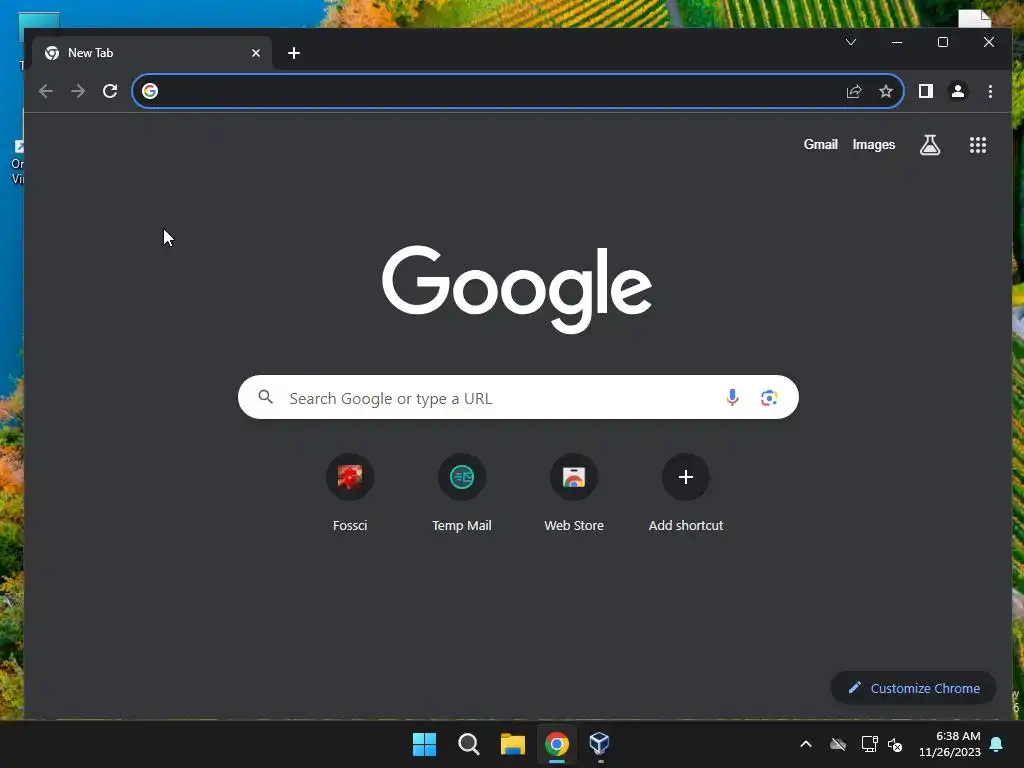Close the New Tab tab
The image size is (1024, 768).
[x=256, y=53]
